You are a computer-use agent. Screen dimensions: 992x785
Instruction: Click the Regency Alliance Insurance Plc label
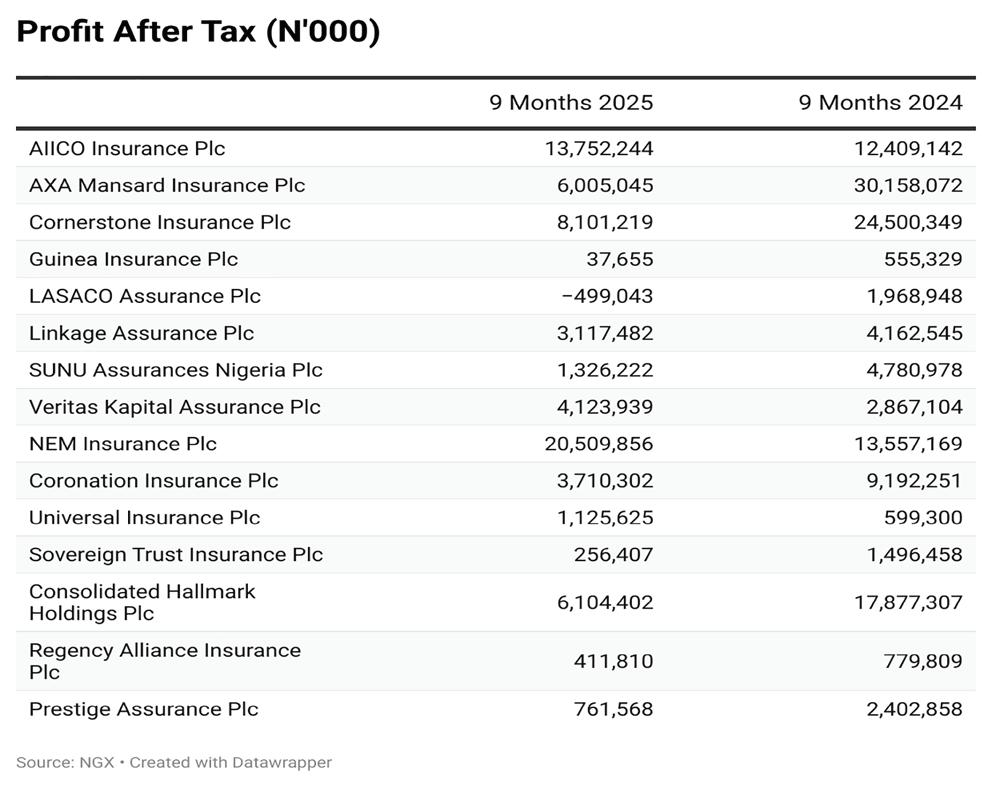click(x=165, y=661)
